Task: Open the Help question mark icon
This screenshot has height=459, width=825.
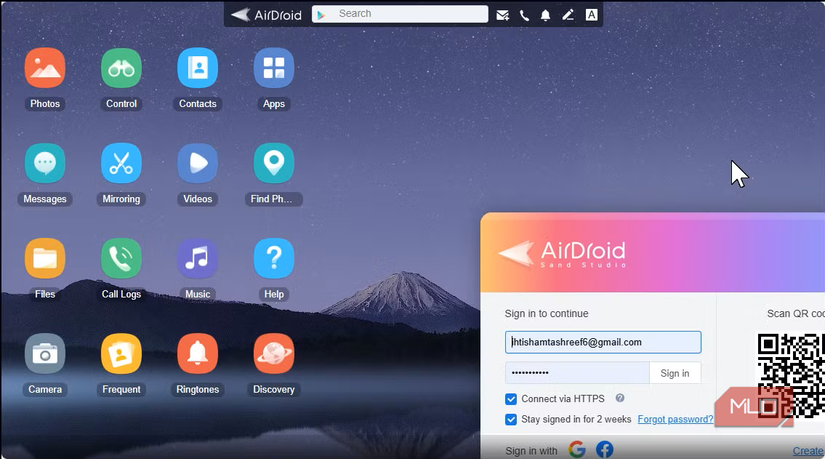Action: (x=274, y=258)
